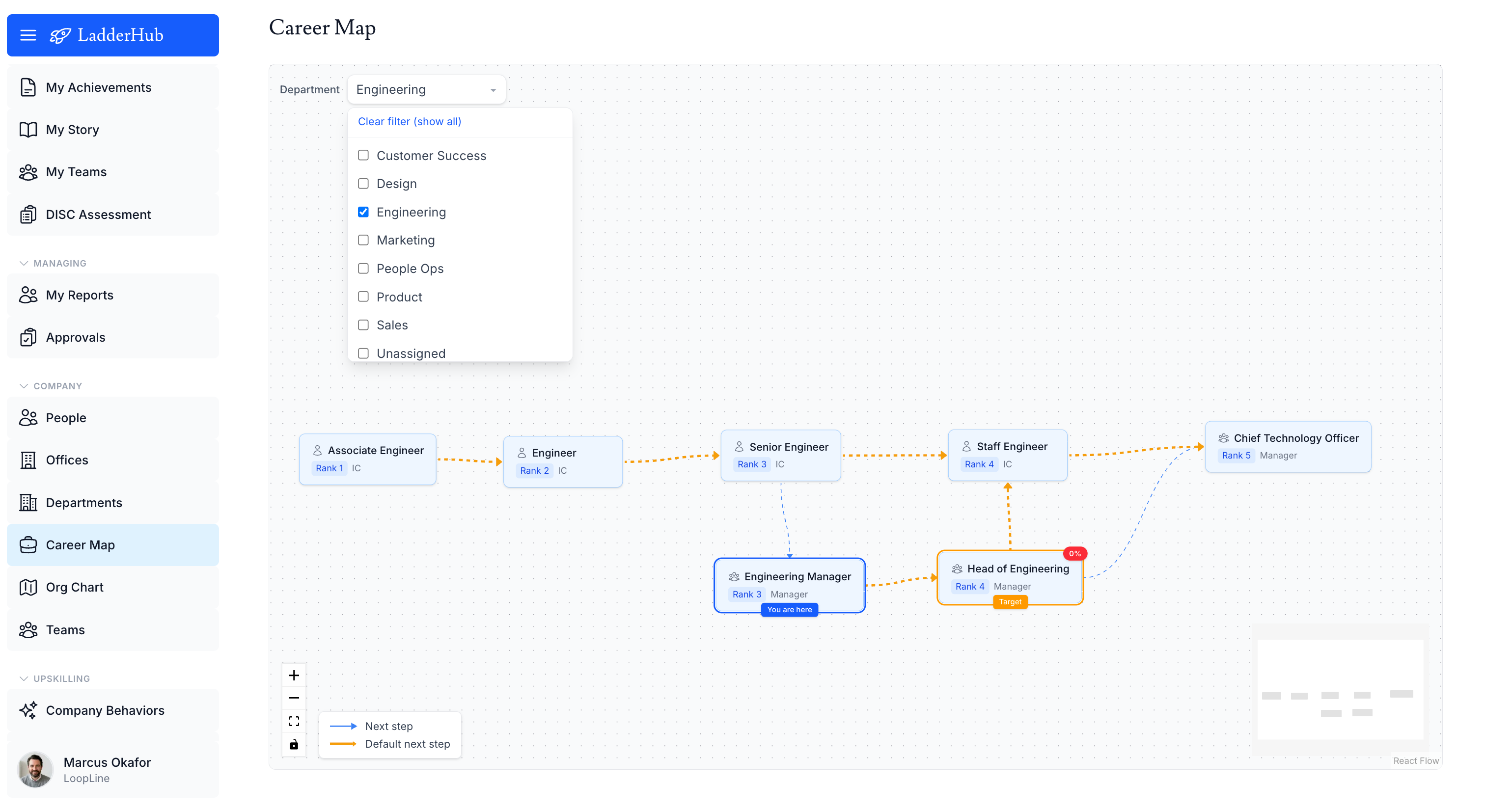Click the My Teams group icon
The height and width of the screenshot is (812, 1485).
(x=27, y=172)
